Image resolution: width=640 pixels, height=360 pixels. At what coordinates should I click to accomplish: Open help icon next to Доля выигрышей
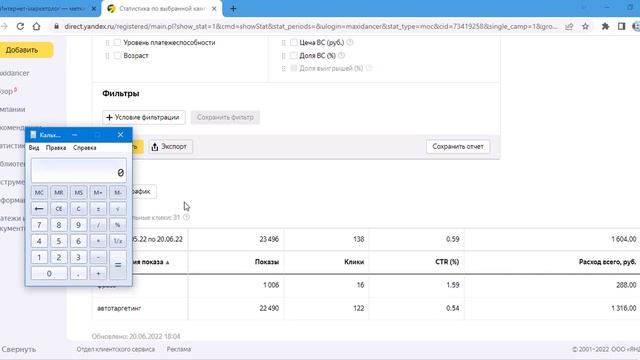coord(369,68)
